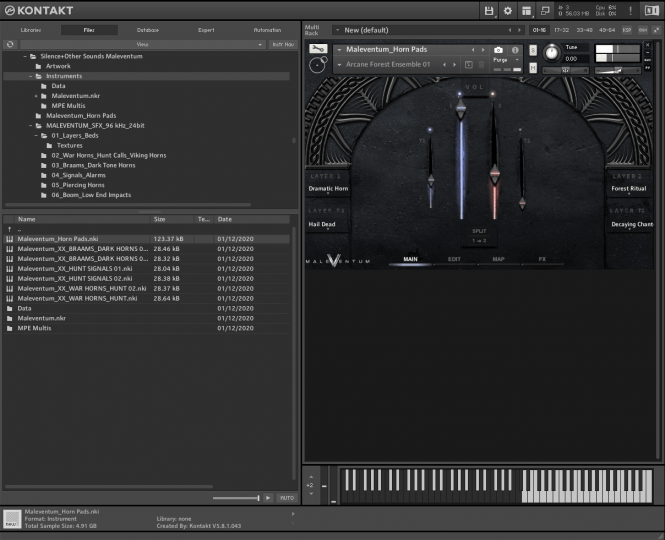The height and width of the screenshot is (540, 665).
Task: Select next snapshot of Arcane Forest Ensemble
Action: point(454,64)
